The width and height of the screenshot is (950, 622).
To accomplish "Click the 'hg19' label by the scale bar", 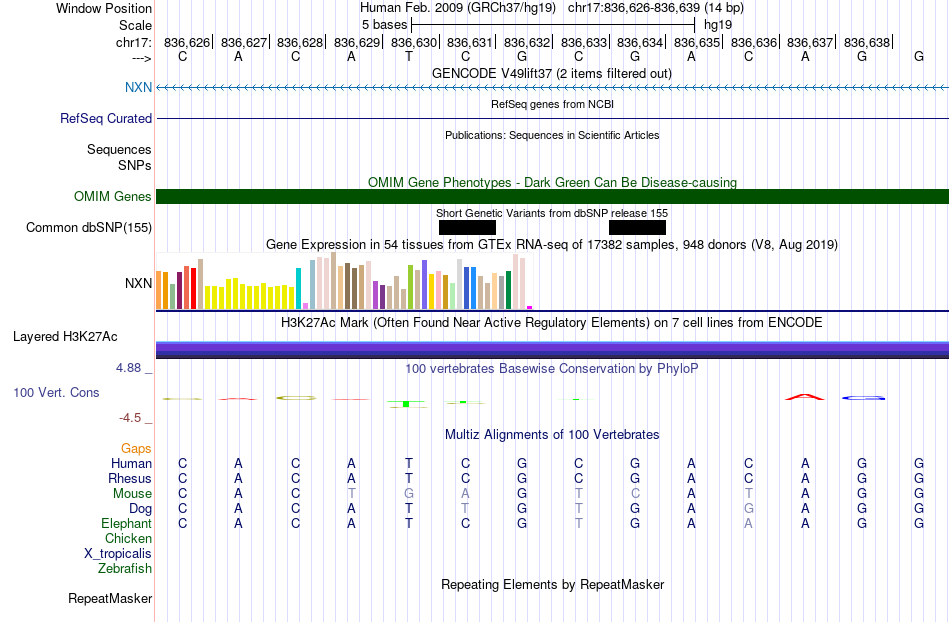I will [x=718, y=25].
